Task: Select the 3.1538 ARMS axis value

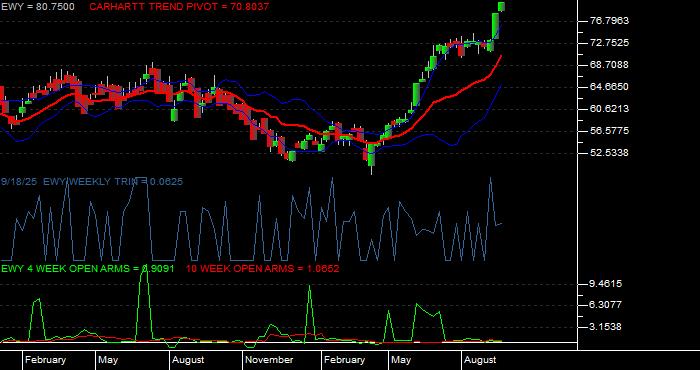Action: 606,327
